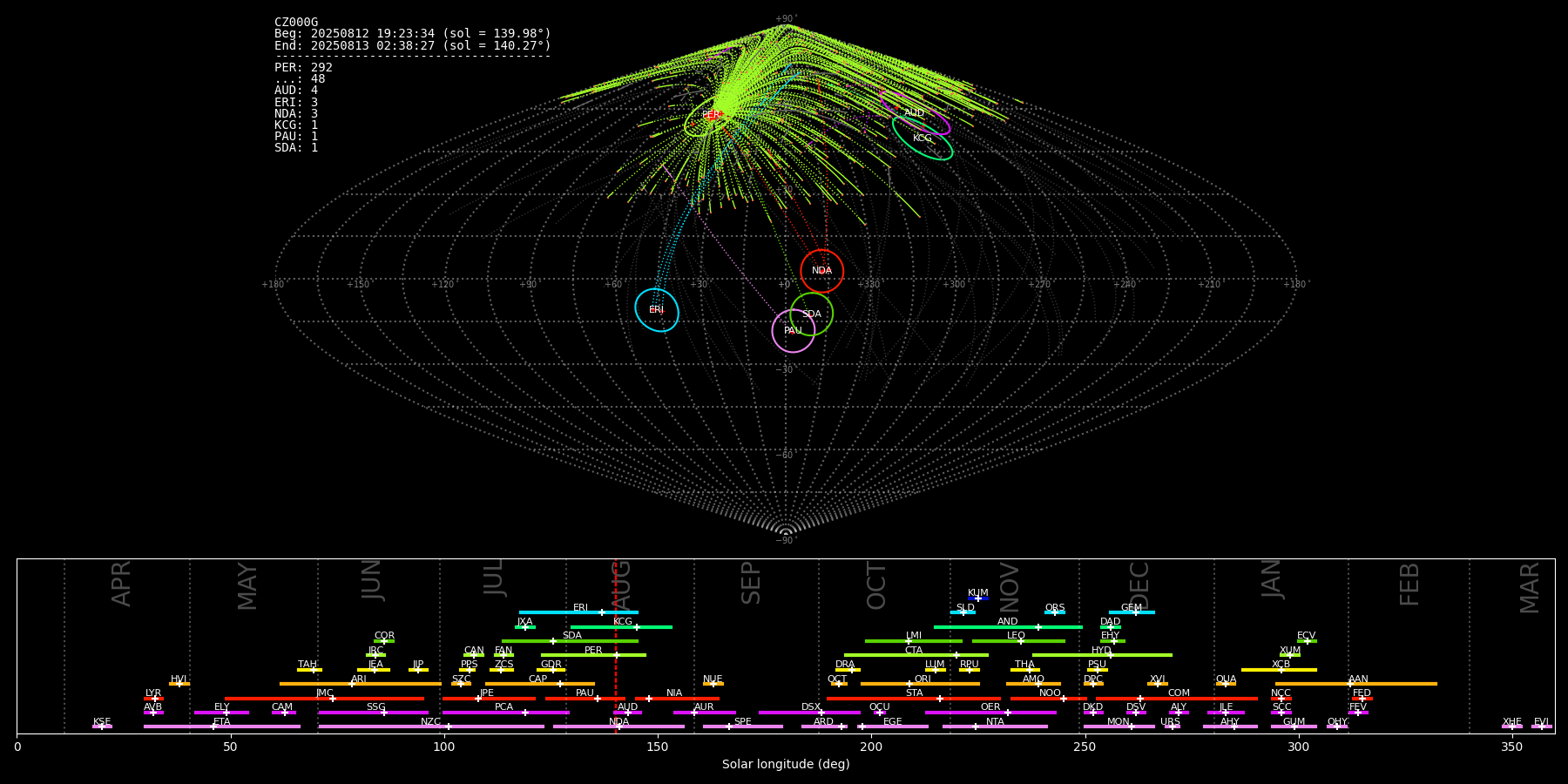Click the ERI: 3 legend entry
Screen dimensions: 1568x784
296,102
